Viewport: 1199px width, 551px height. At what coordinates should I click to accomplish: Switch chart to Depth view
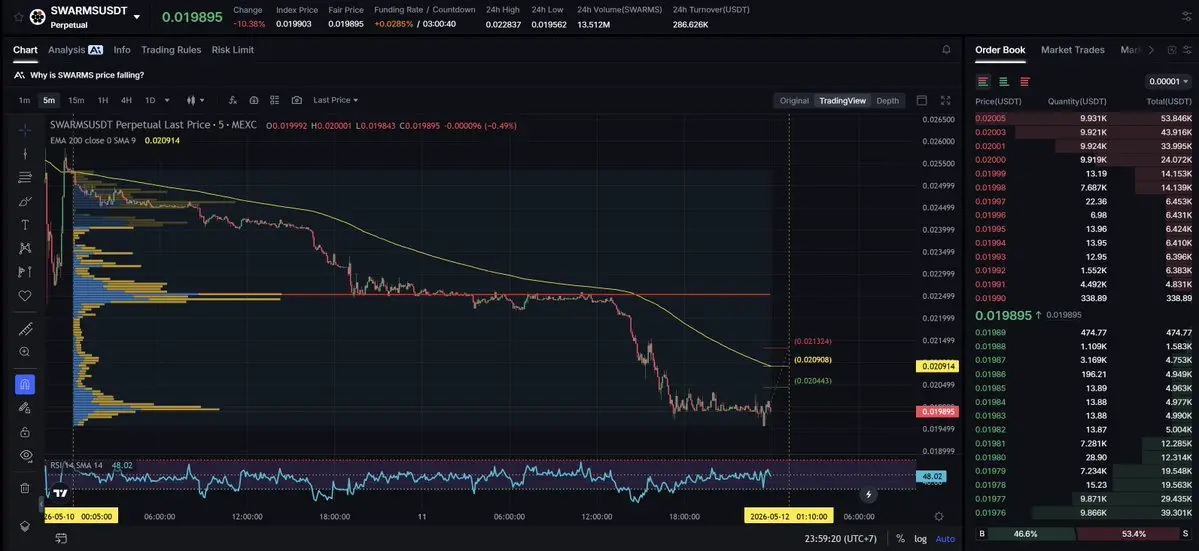(887, 101)
